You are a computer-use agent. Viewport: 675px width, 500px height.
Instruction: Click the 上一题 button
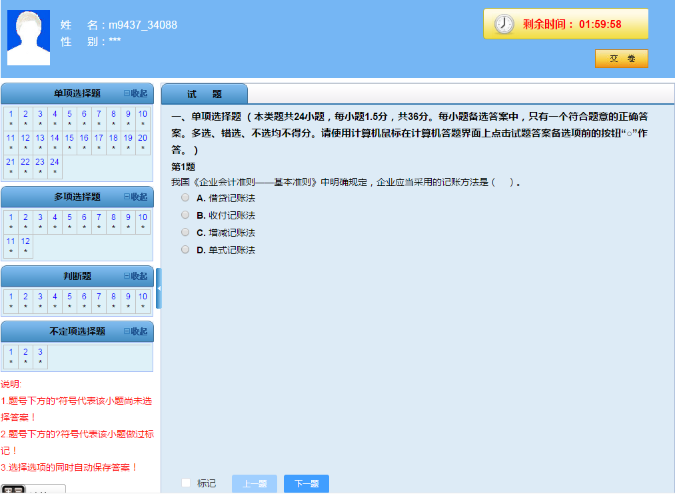[x=254, y=484]
